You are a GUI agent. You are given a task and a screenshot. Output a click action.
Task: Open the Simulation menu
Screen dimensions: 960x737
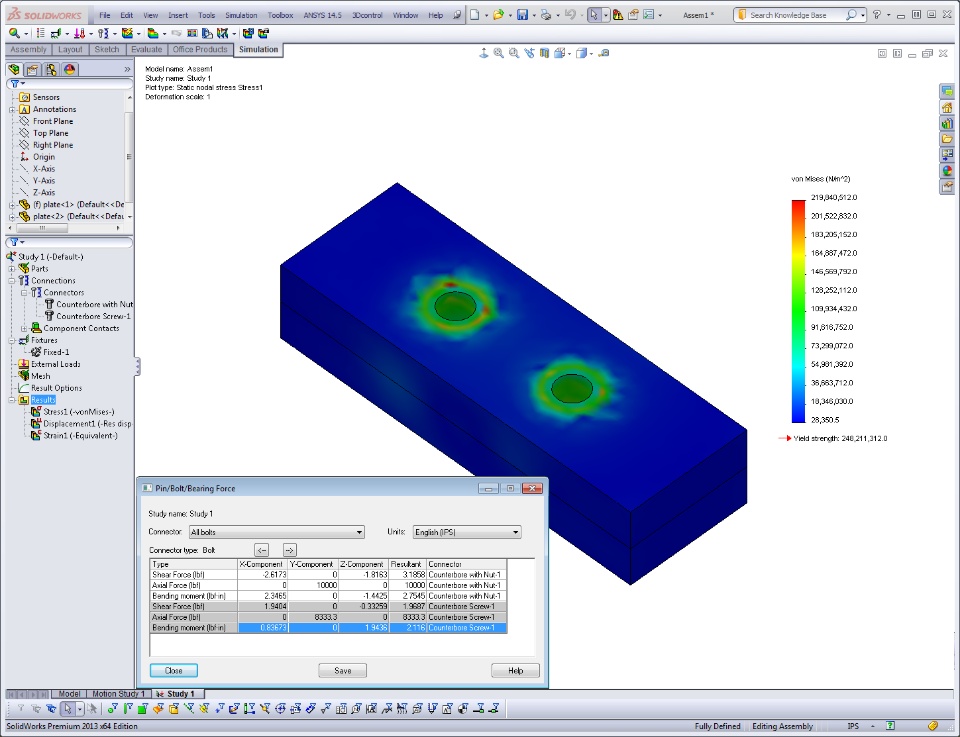(241, 15)
